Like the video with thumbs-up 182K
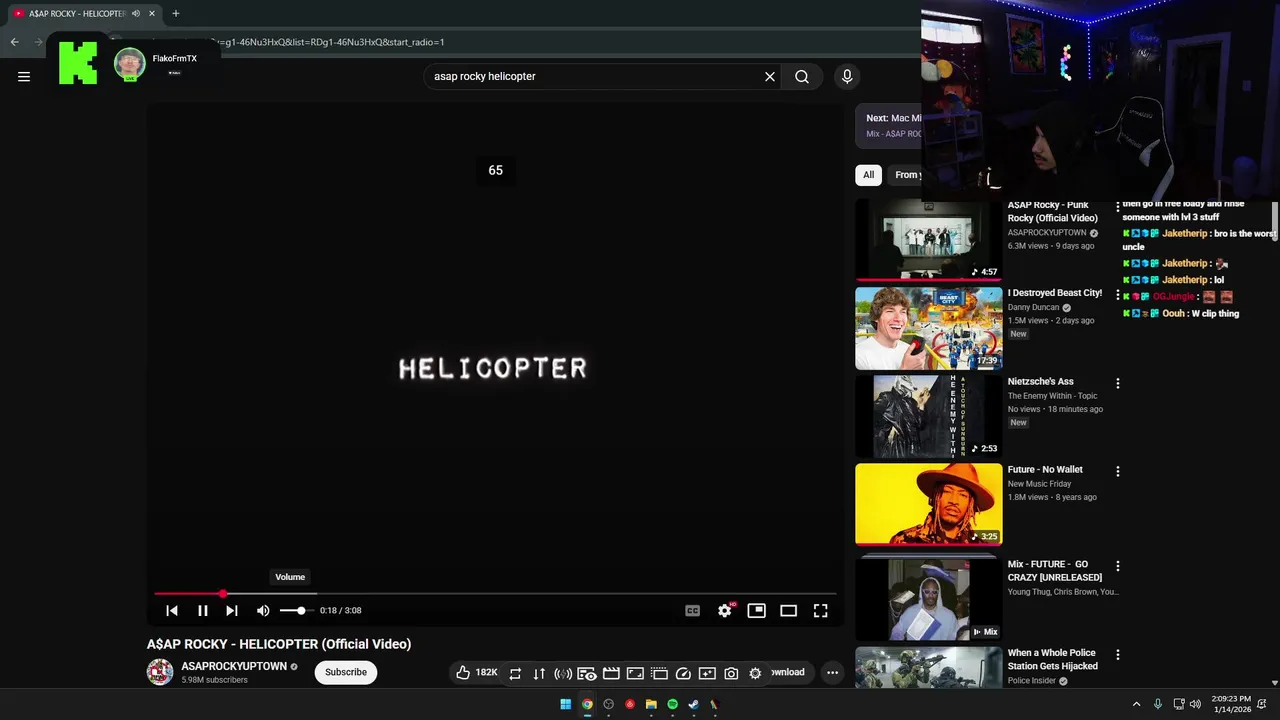The image size is (1280, 720). coord(476,672)
